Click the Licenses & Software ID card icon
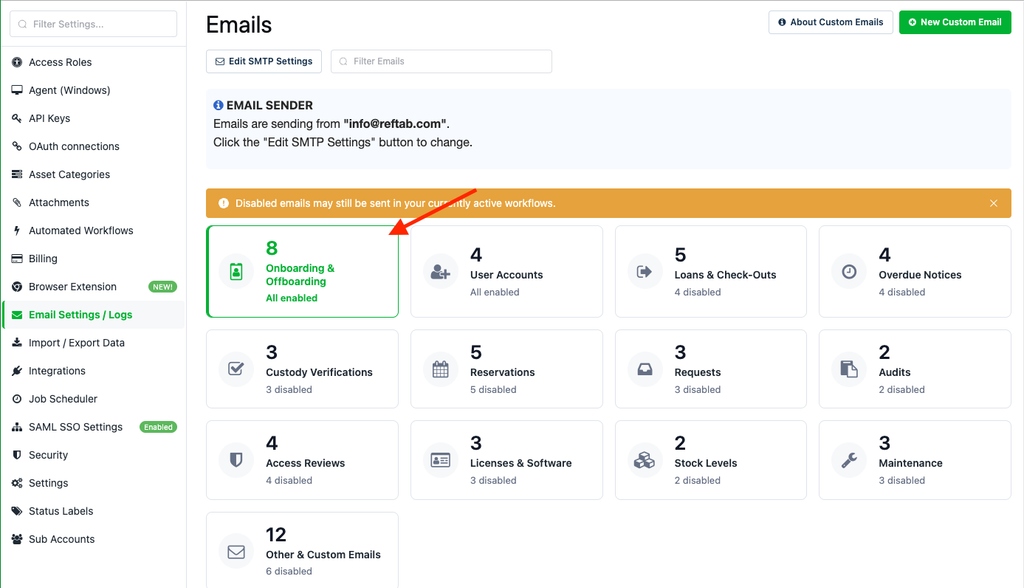 click(x=441, y=460)
